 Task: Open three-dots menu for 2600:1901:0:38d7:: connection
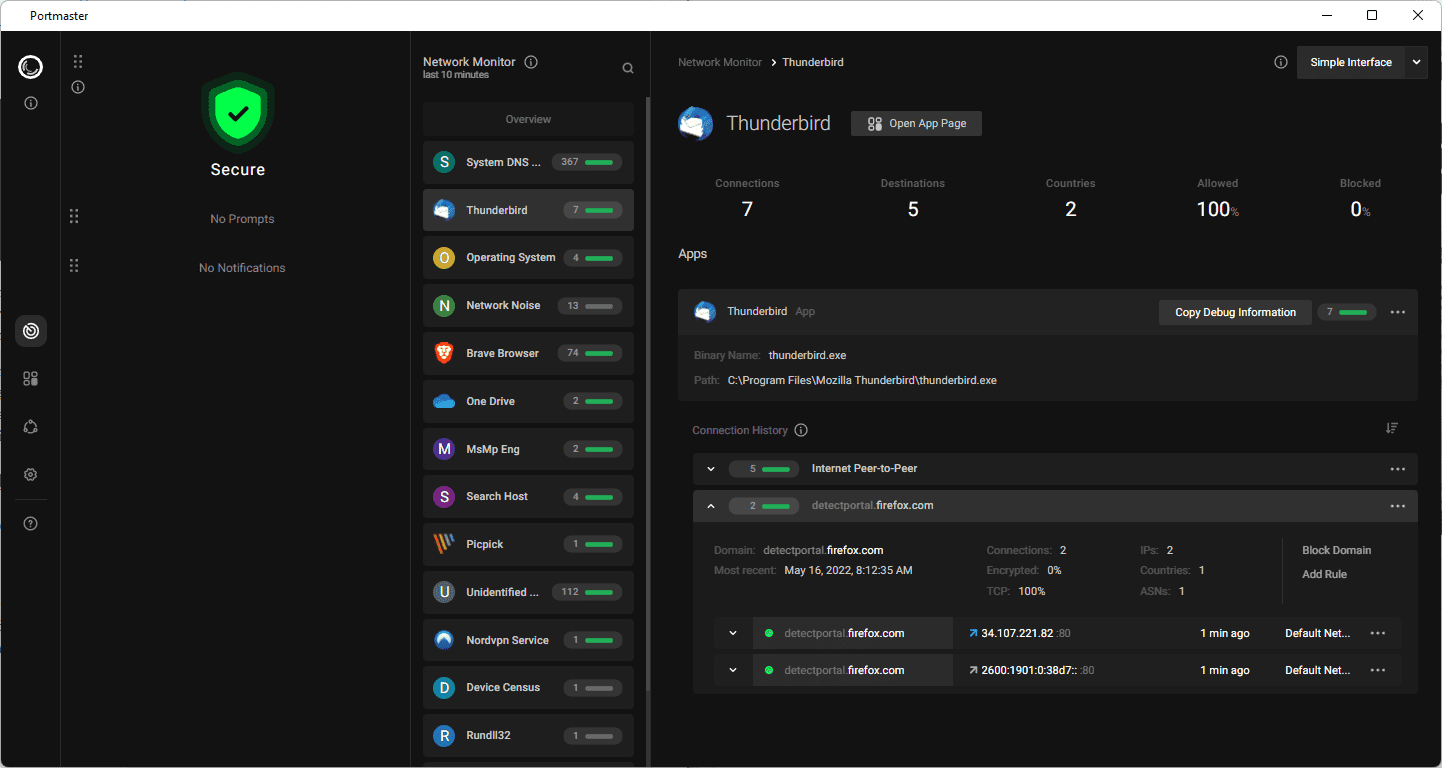1378,670
